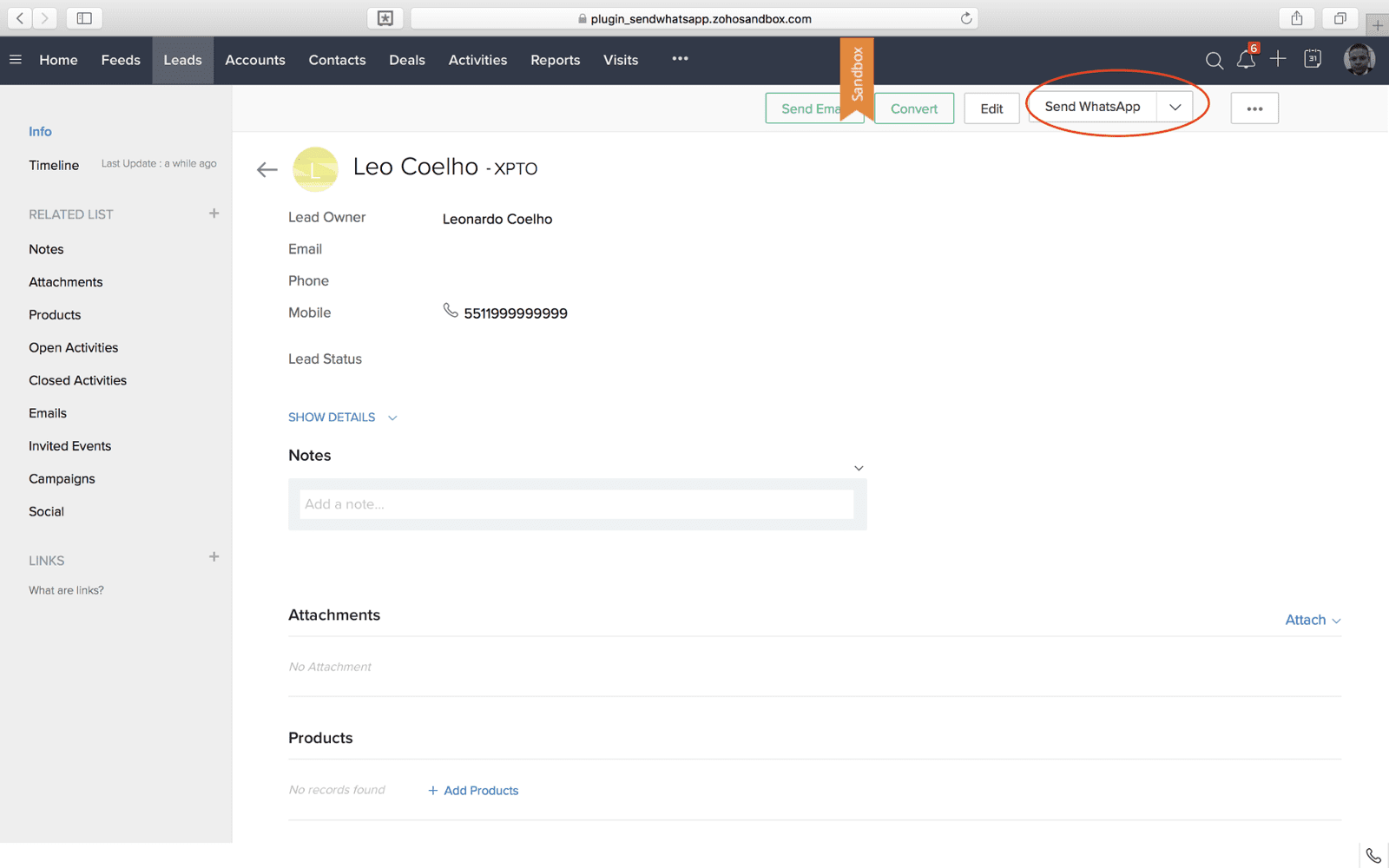Click the What are links? help link

tap(66, 590)
